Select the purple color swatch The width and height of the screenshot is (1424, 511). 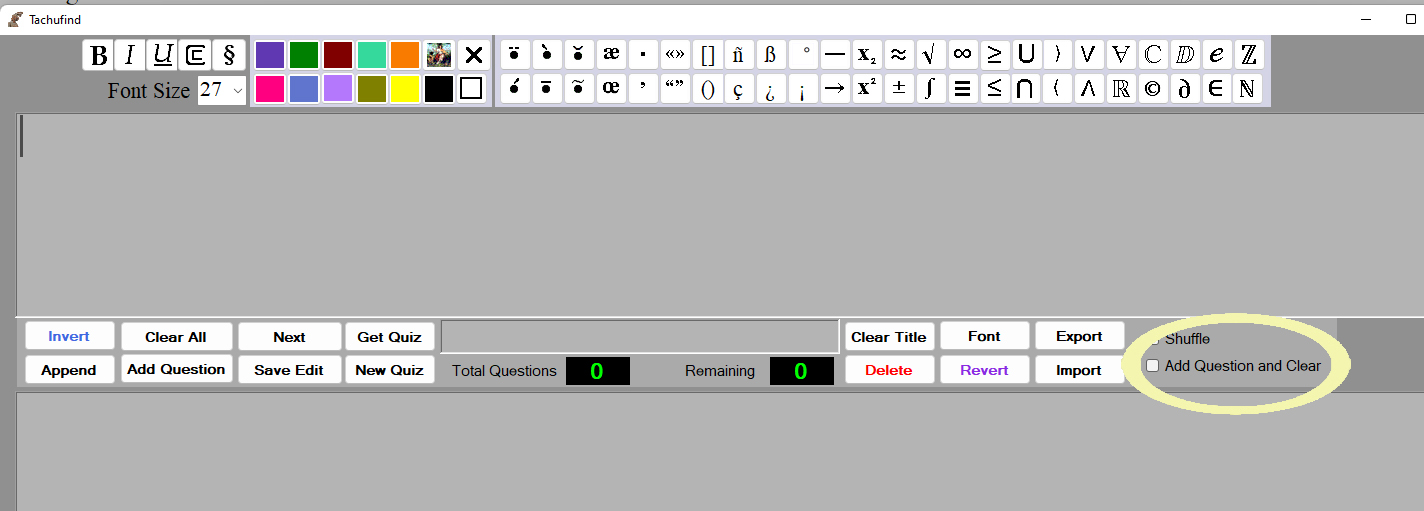click(x=270, y=55)
